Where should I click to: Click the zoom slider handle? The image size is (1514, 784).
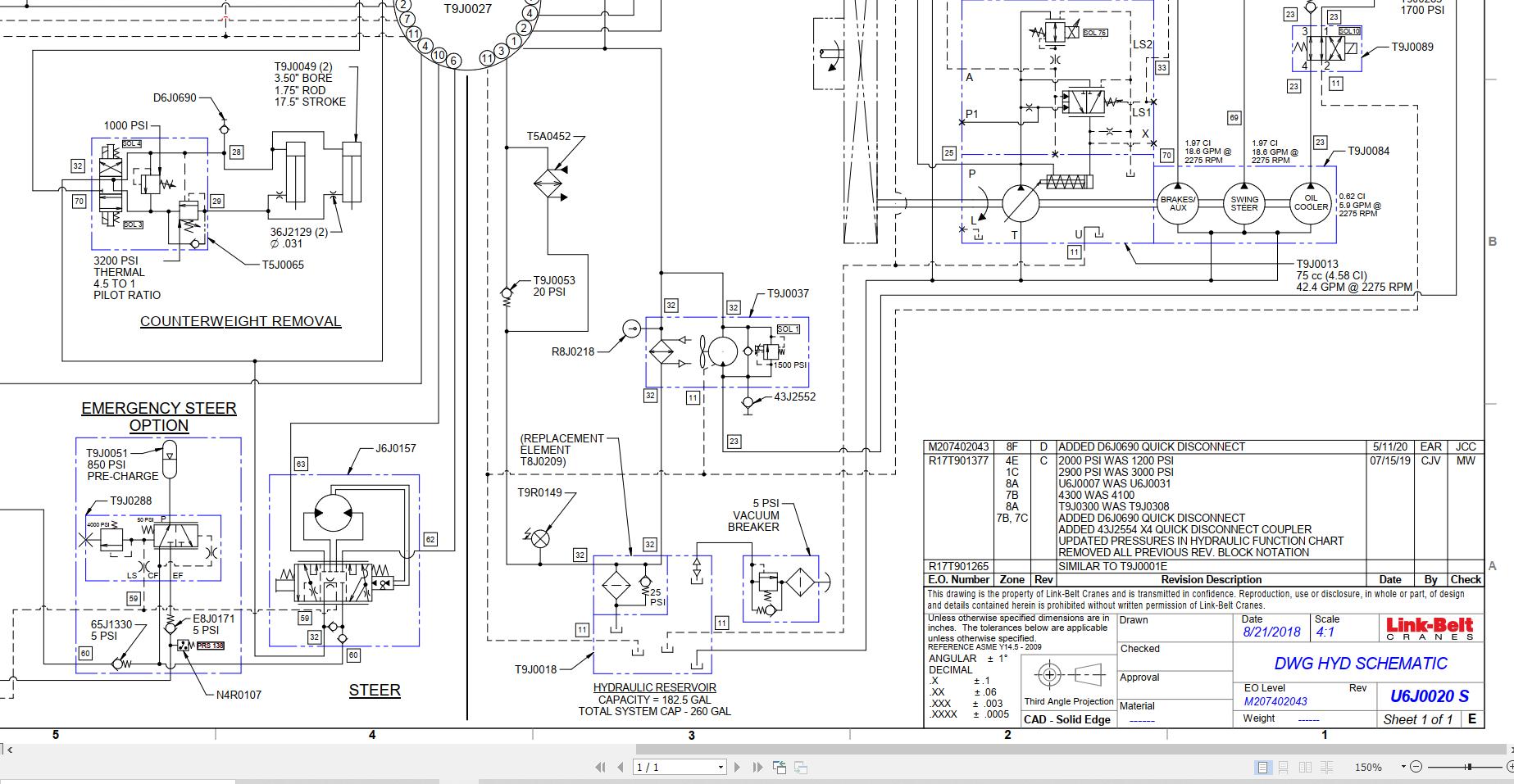(x=1470, y=768)
